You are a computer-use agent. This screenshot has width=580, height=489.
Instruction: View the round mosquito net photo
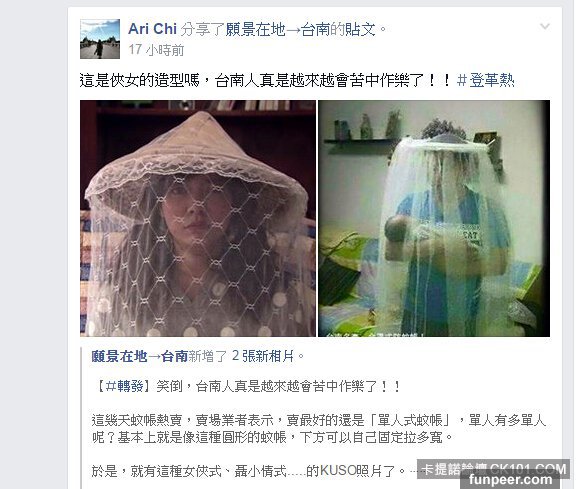point(434,218)
